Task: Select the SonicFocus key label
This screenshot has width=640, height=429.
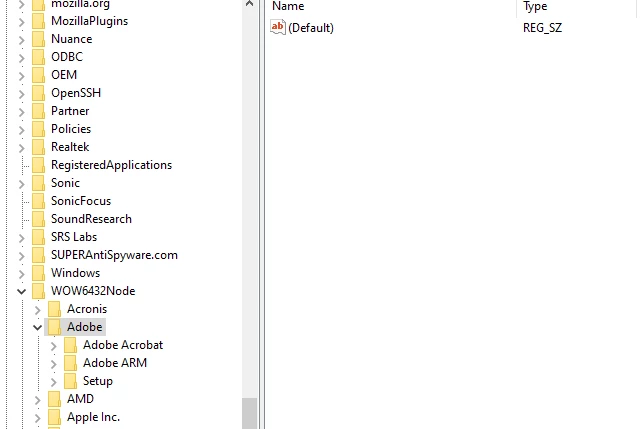Action: (x=81, y=201)
